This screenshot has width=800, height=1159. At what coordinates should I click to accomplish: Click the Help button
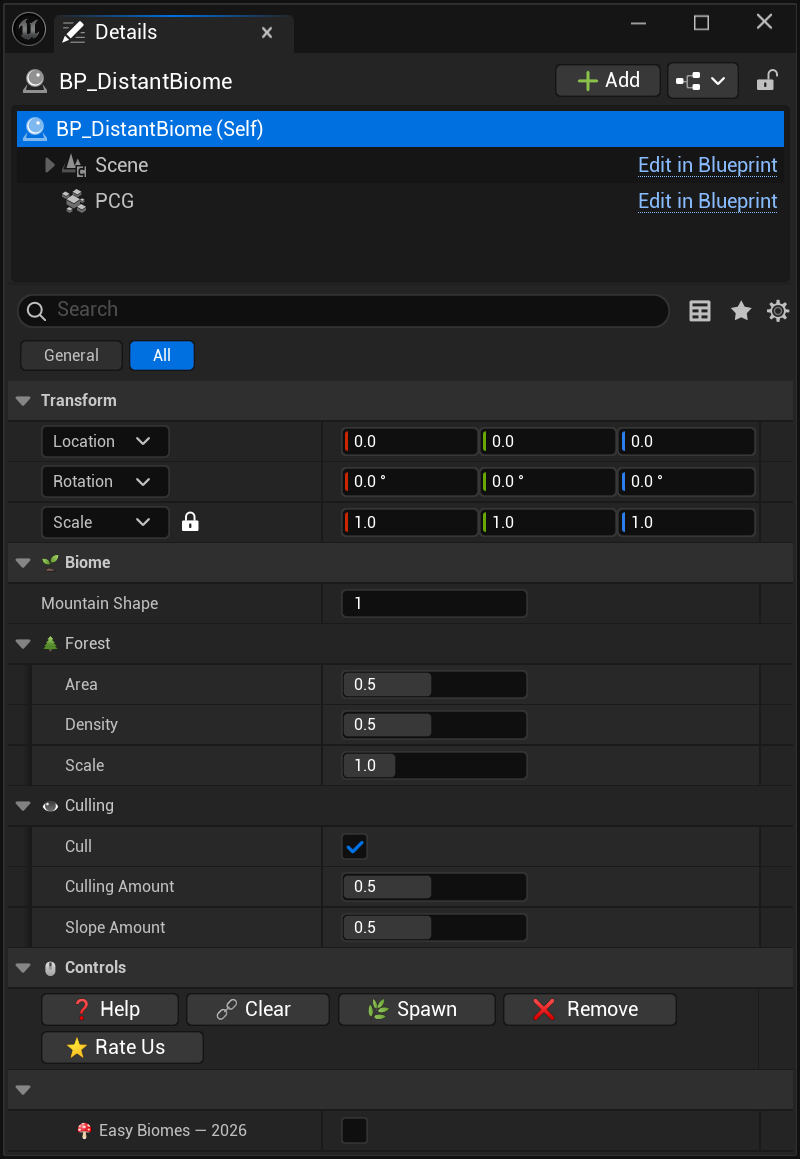109,1009
